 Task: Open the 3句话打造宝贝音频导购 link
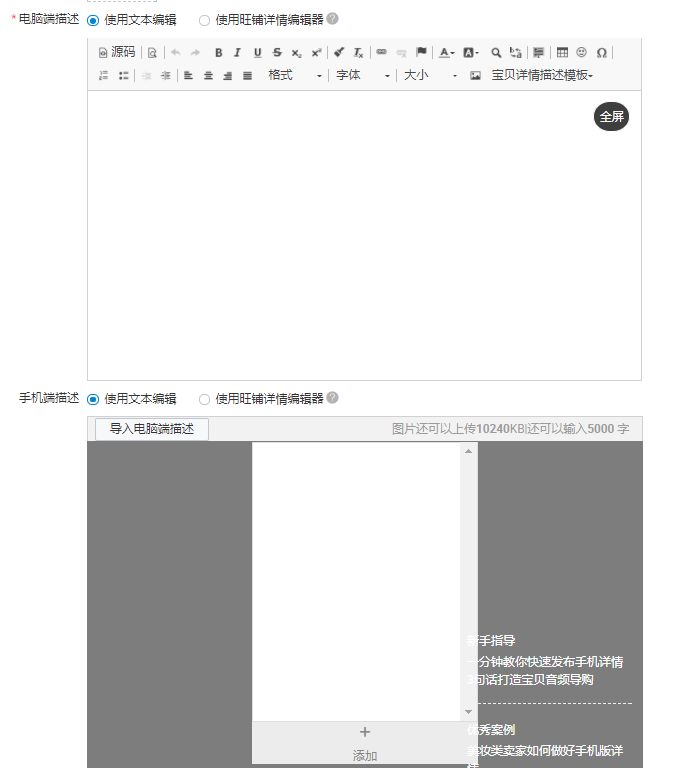pyautogui.click(x=530, y=680)
